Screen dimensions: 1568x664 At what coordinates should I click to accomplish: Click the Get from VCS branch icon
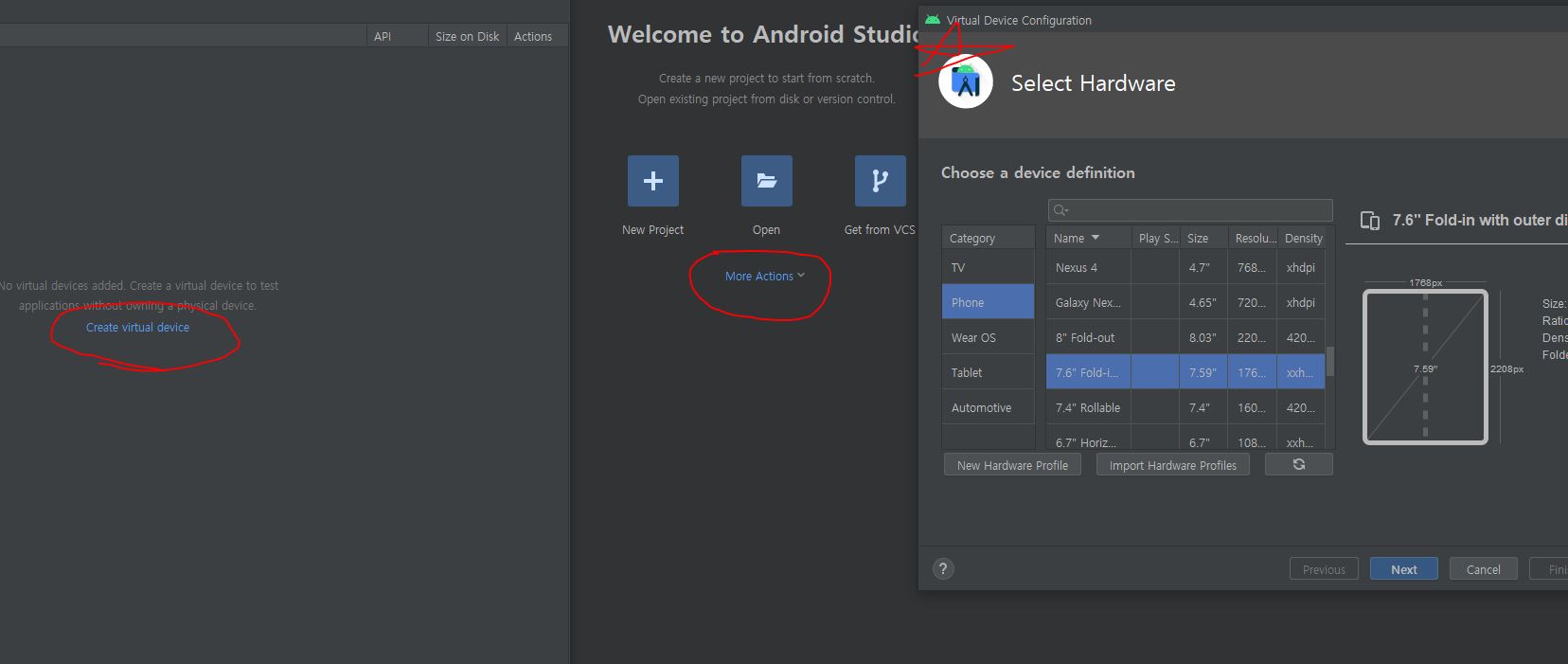[880, 181]
